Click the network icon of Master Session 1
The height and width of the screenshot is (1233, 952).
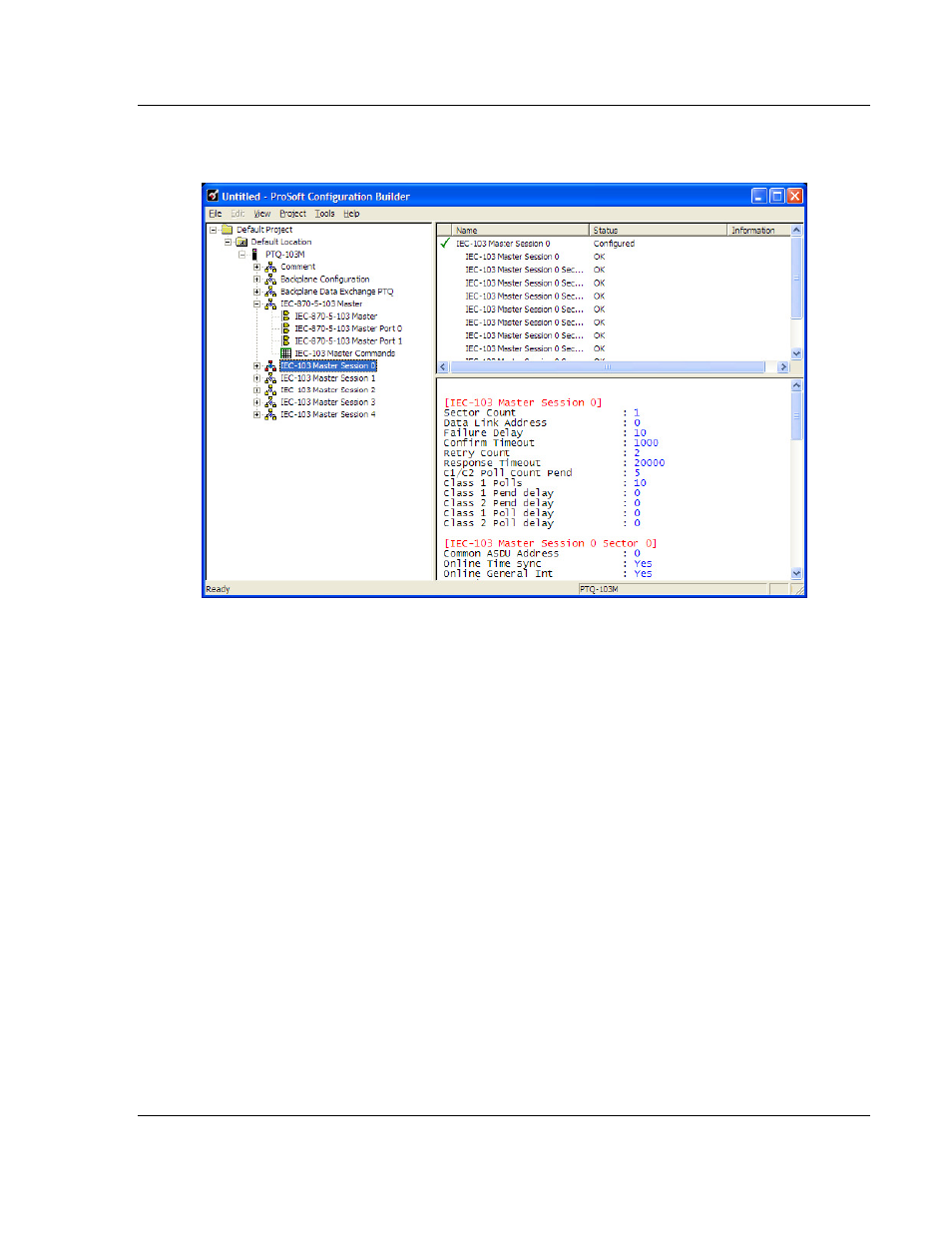pos(270,378)
